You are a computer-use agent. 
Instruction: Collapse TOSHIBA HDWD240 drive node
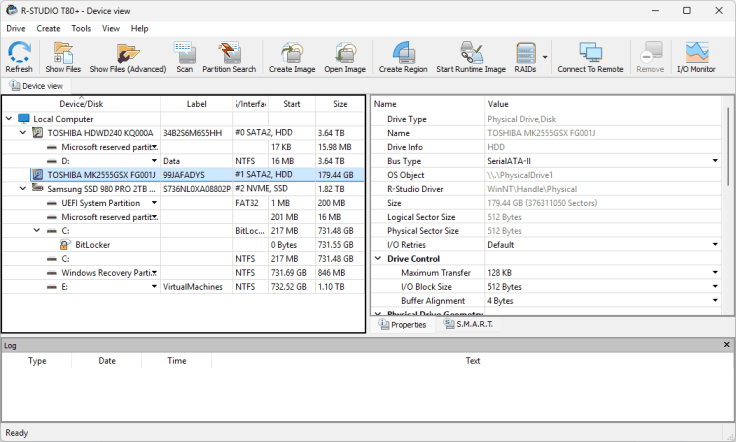[23, 133]
